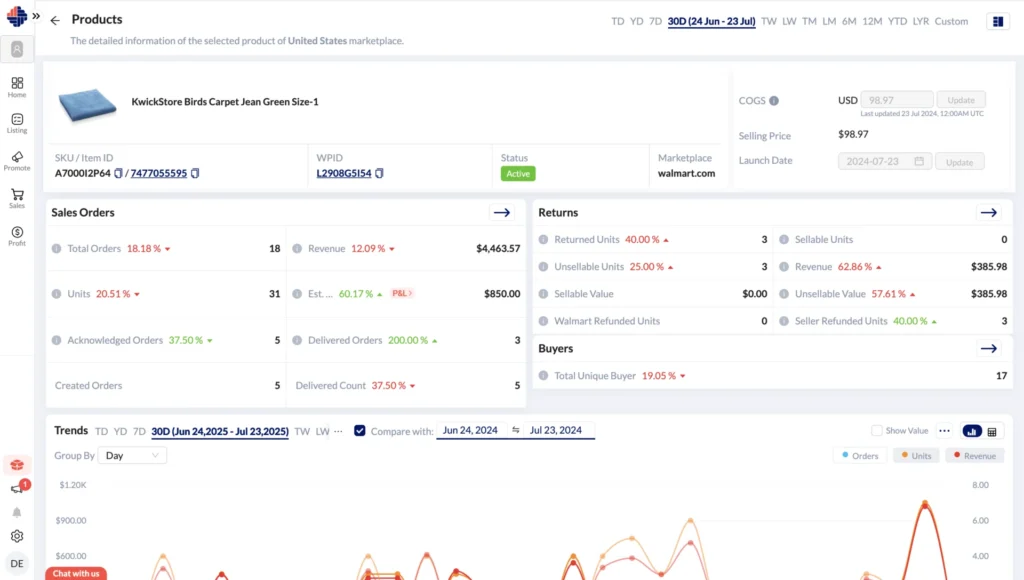The width and height of the screenshot is (1024, 580).
Task: Select the Custom date range
Action: (x=951, y=21)
